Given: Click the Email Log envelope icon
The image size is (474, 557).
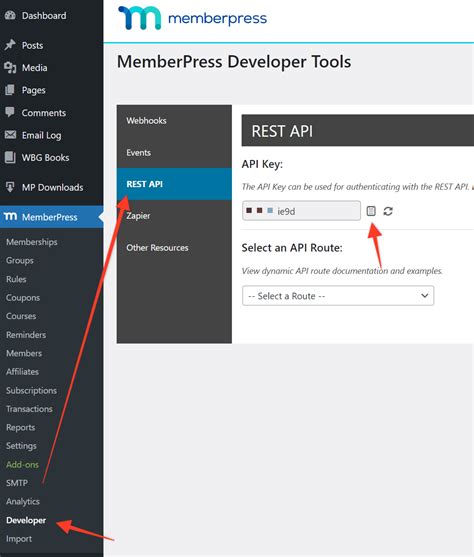Looking at the screenshot, I should [x=10, y=135].
